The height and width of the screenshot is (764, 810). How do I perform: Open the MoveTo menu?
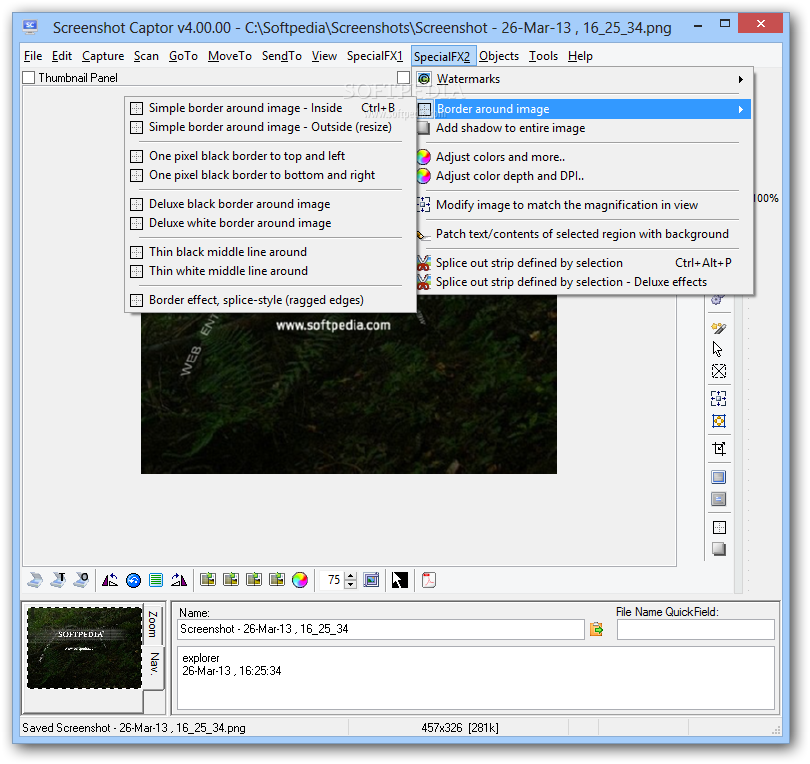point(230,56)
